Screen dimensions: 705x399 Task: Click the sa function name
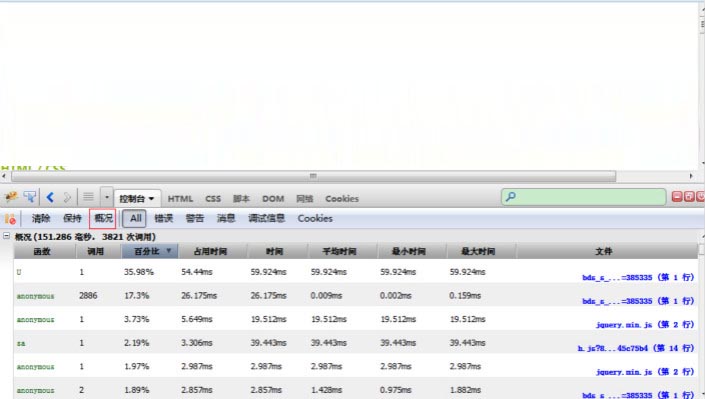[x=21, y=343]
